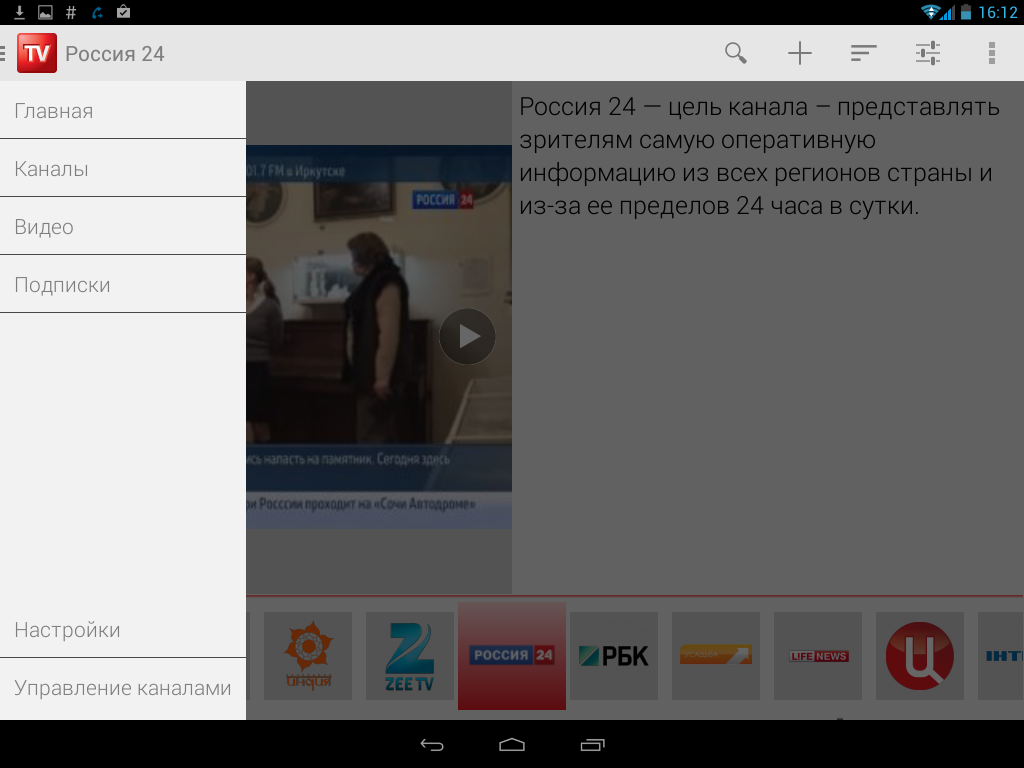Screen dimensions: 1024x768
Task: Open Каналы in the side menu
Action: click(x=123, y=168)
